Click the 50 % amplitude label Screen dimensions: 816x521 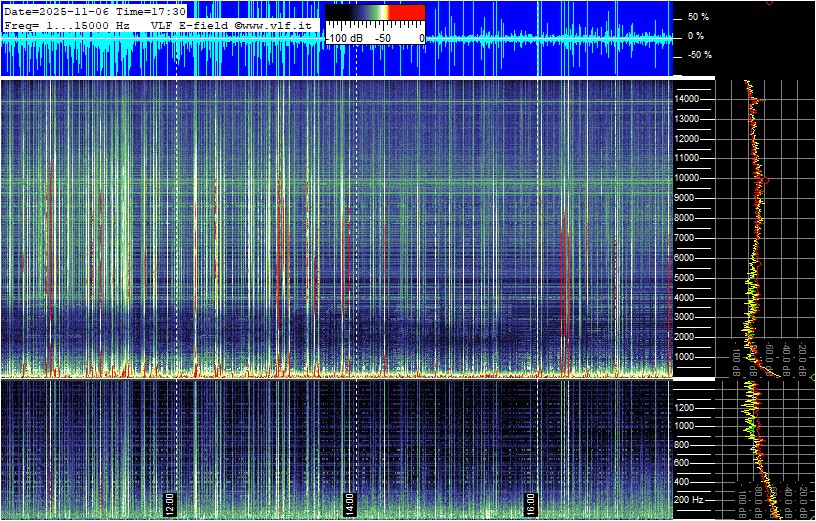point(697,17)
